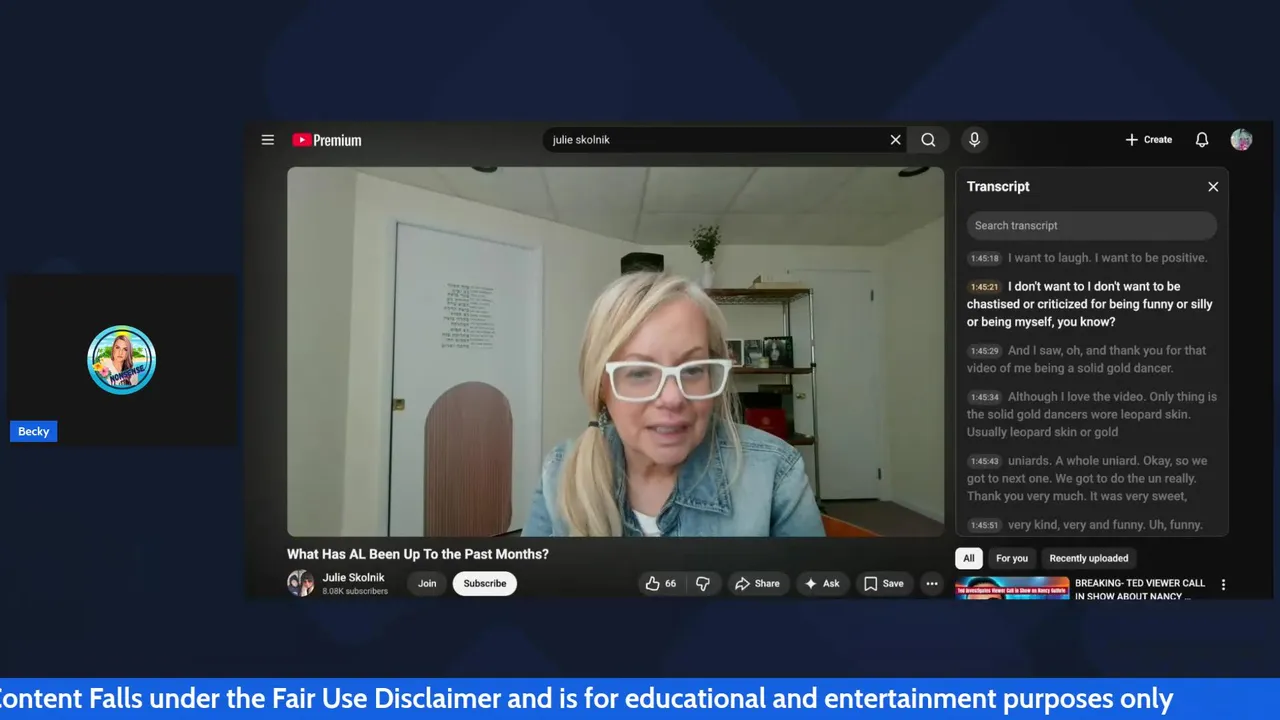Screen dimensions: 1280x720
Task: Open the BREAKING- TED VIEWER CALL IN SHOW title
Action: pos(1140,589)
